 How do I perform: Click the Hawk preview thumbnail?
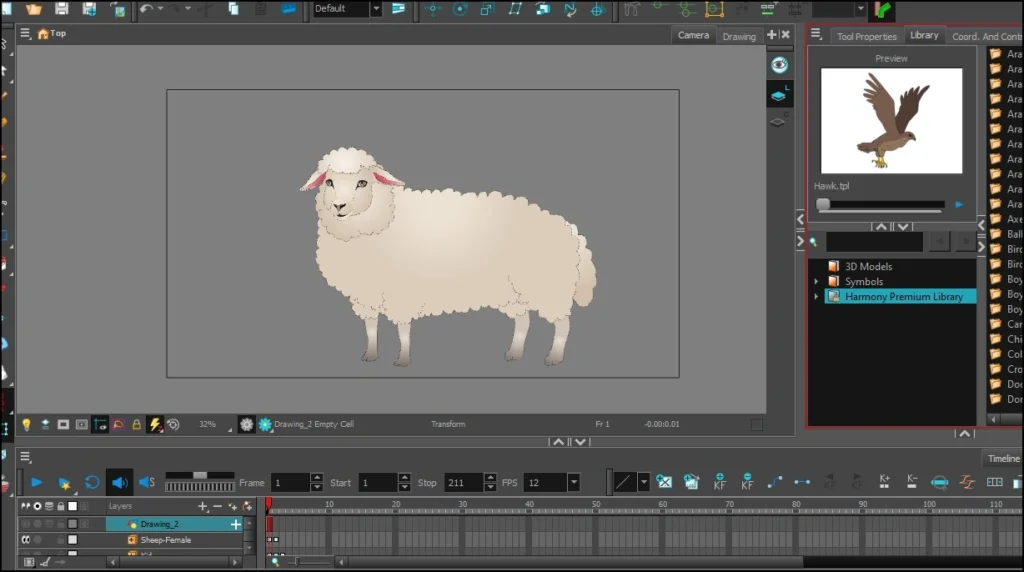point(891,121)
